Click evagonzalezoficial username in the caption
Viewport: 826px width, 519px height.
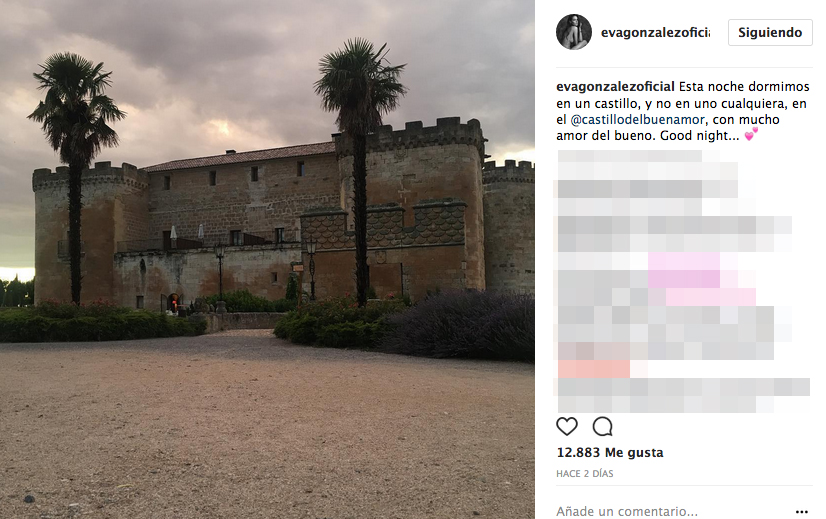(615, 86)
